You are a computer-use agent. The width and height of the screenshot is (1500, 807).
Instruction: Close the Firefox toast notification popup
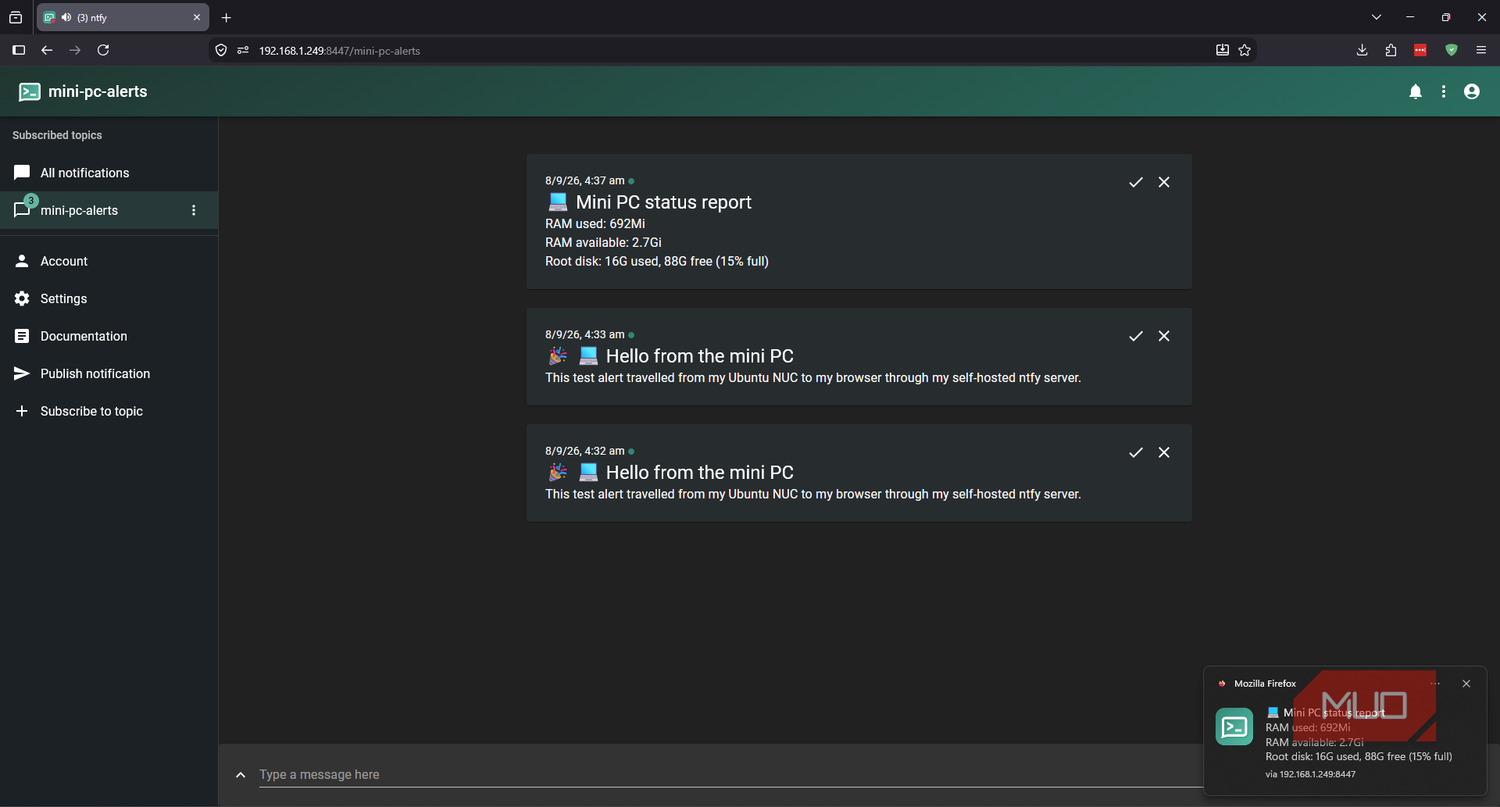(1466, 684)
